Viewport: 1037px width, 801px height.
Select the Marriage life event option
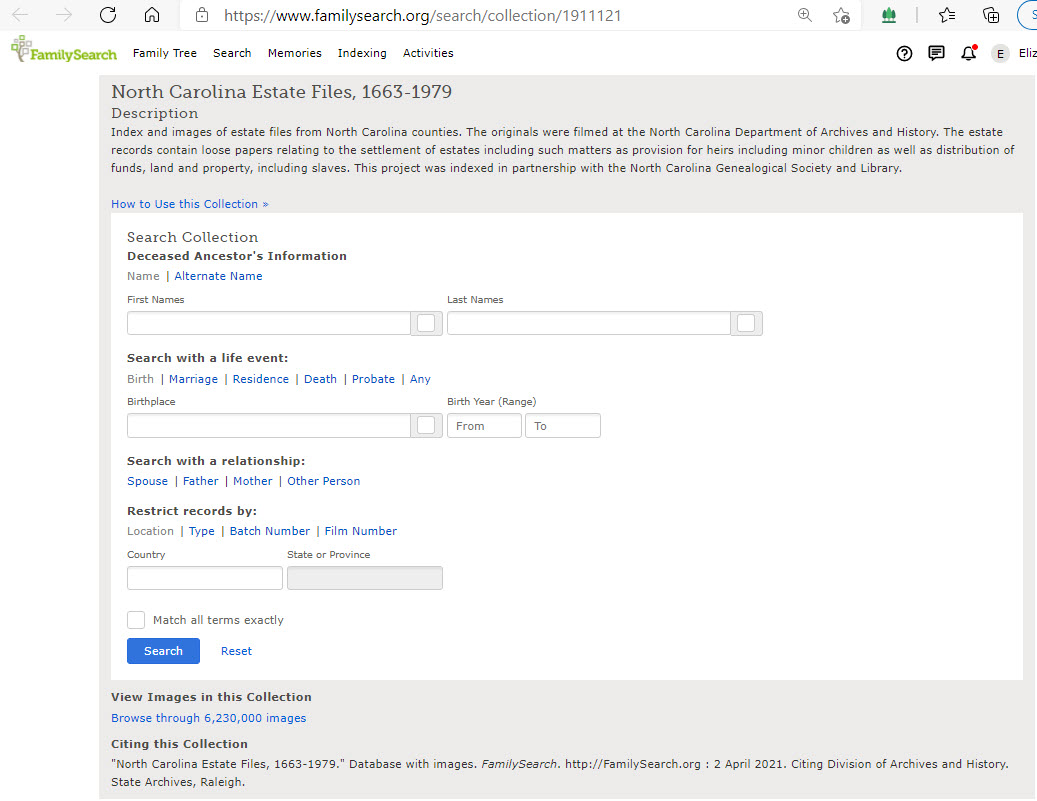[x=193, y=379]
